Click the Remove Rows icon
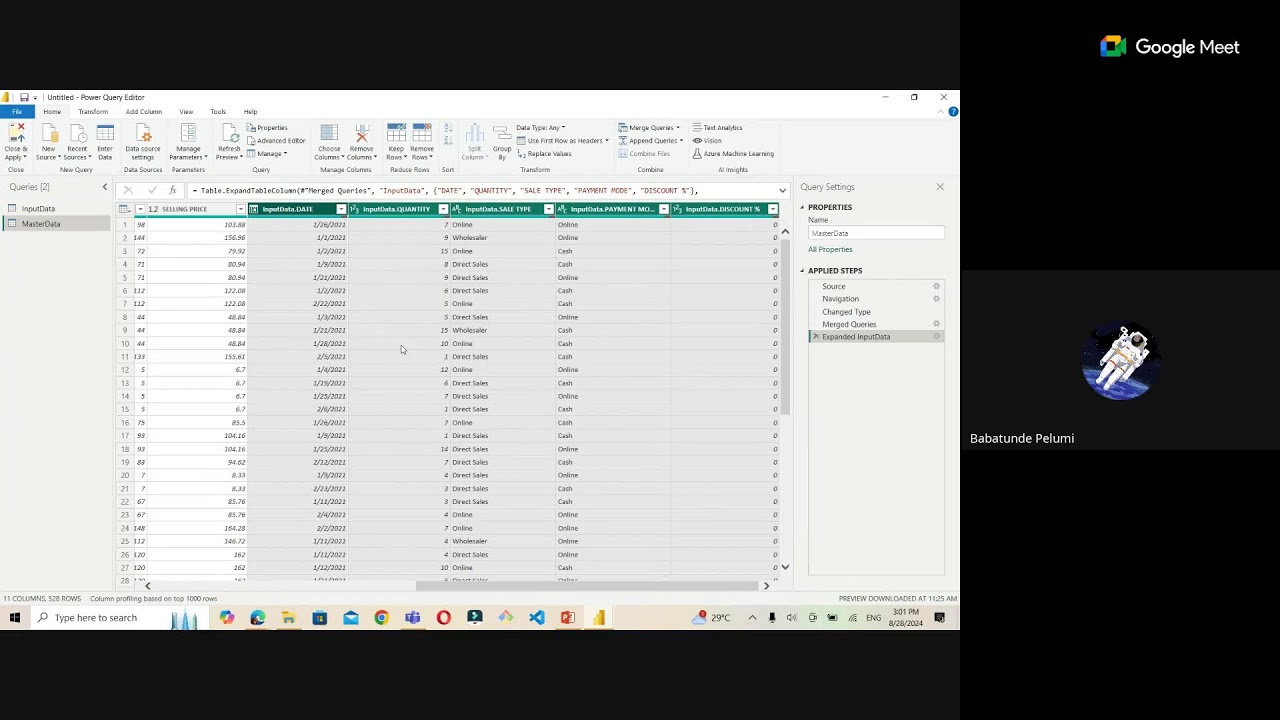The image size is (1280, 720). 422,133
